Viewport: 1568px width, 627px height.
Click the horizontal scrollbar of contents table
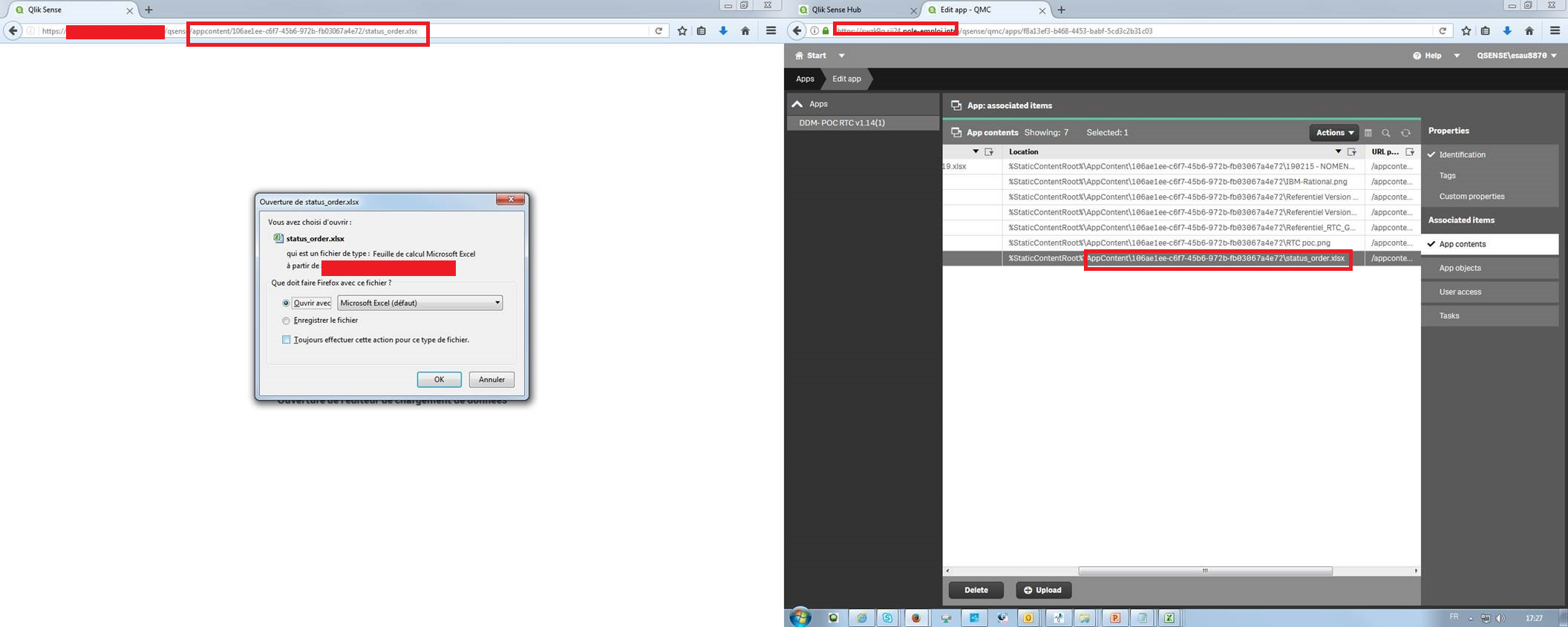point(1205,571)
